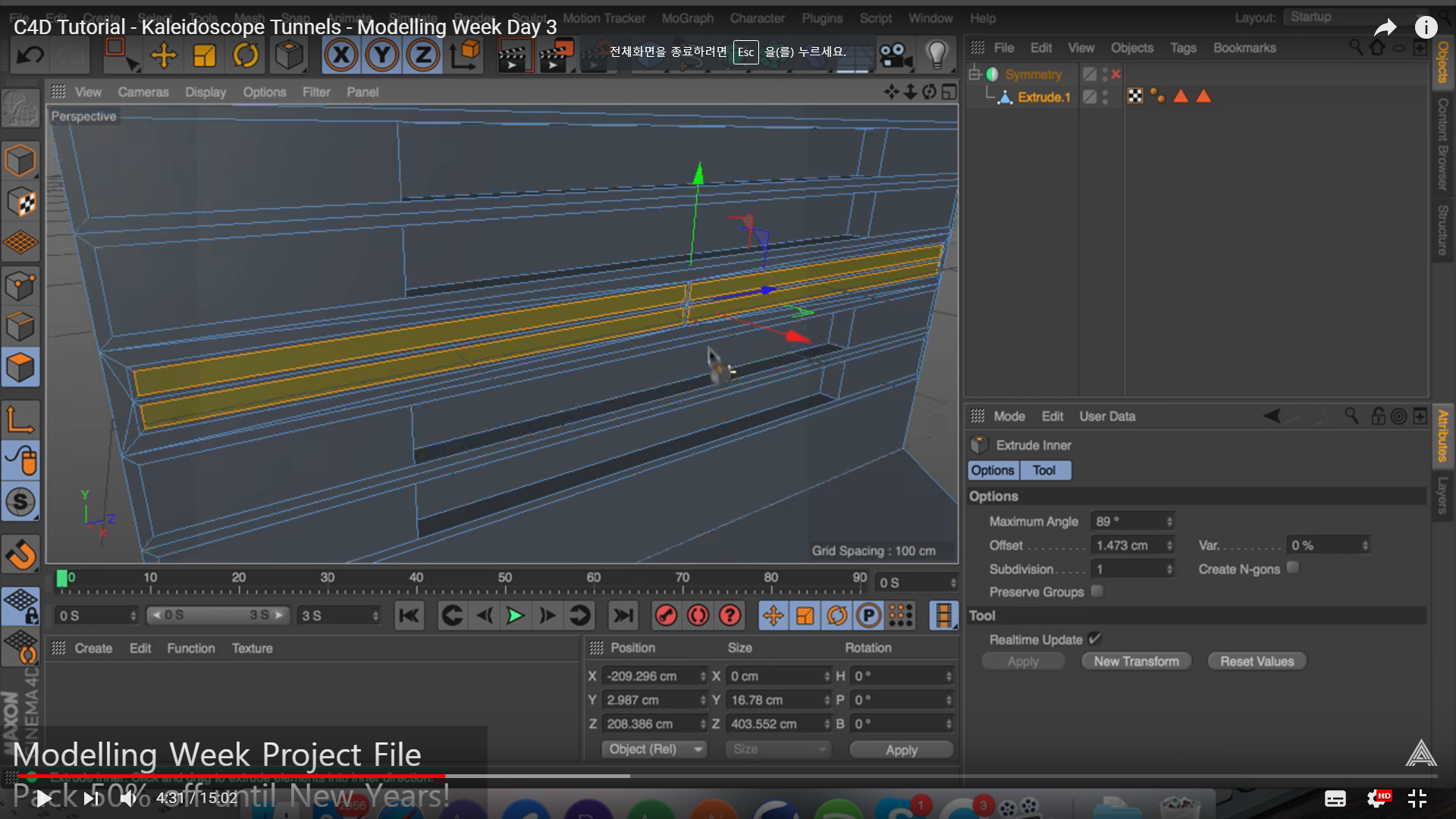Mute the YouTube video volume
This screenshot has height=819, width=1456.
(128, 798)
